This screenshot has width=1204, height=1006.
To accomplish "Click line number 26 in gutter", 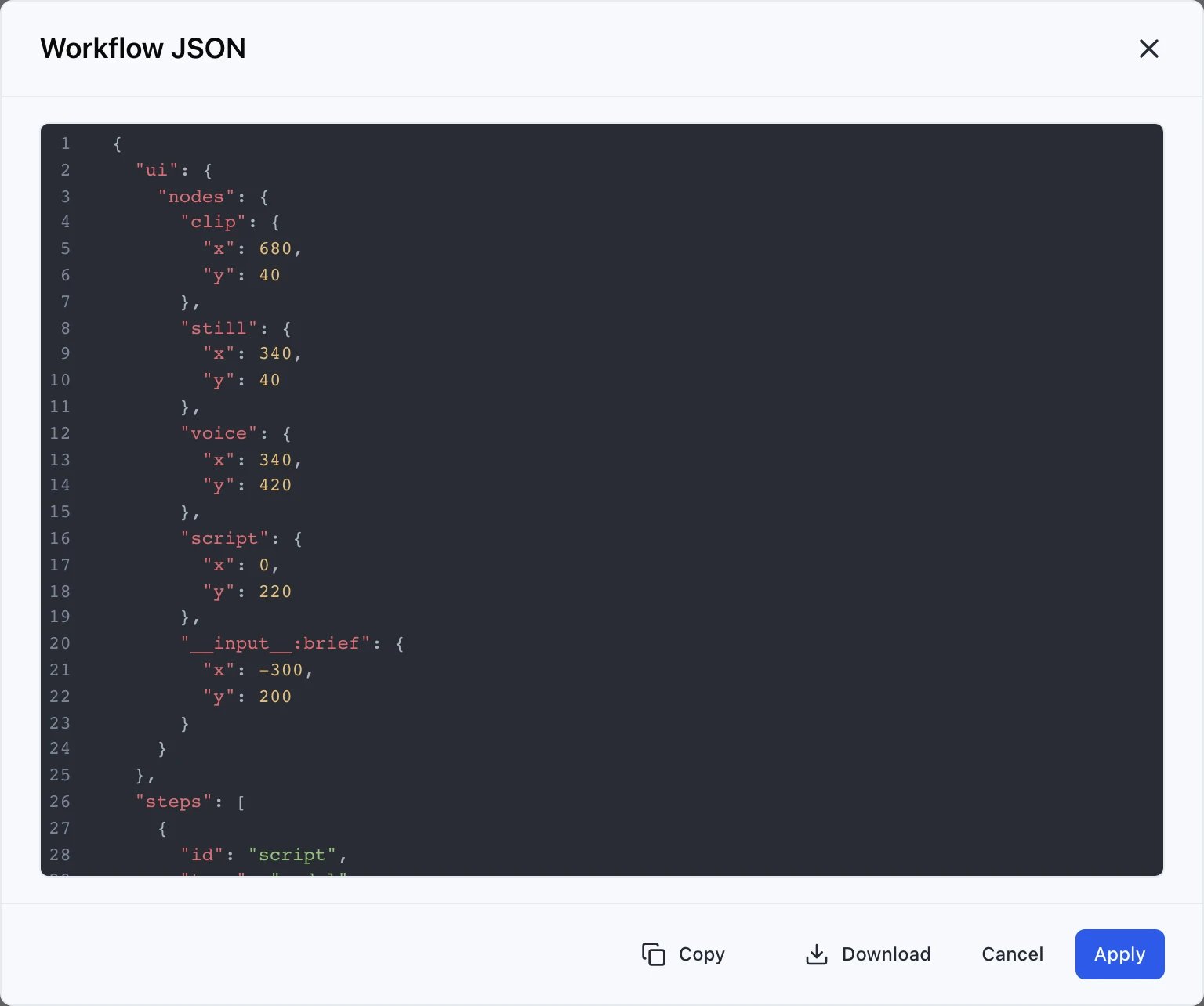I will 60,802.
